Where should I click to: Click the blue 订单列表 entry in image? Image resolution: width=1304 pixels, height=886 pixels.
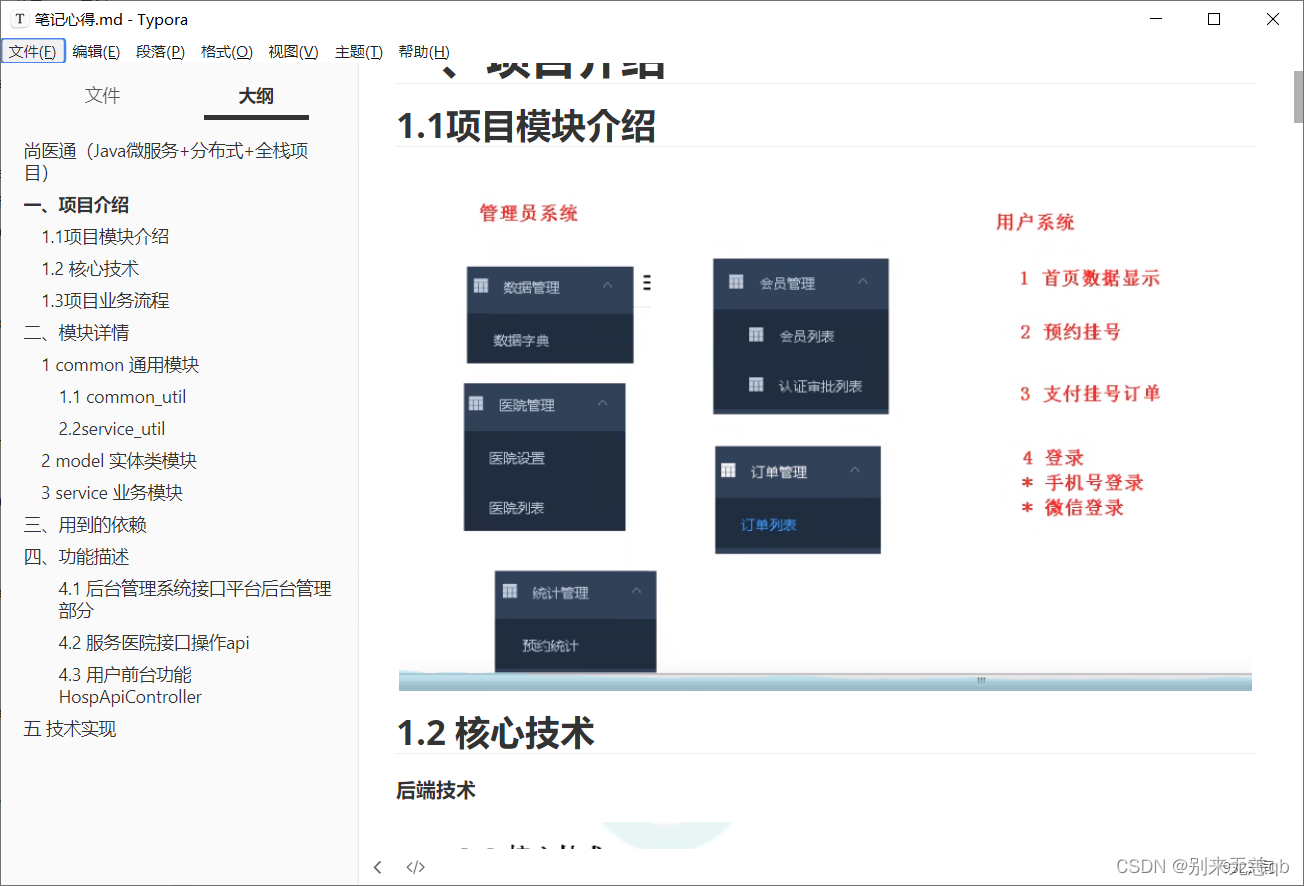[x=769, y=525]
